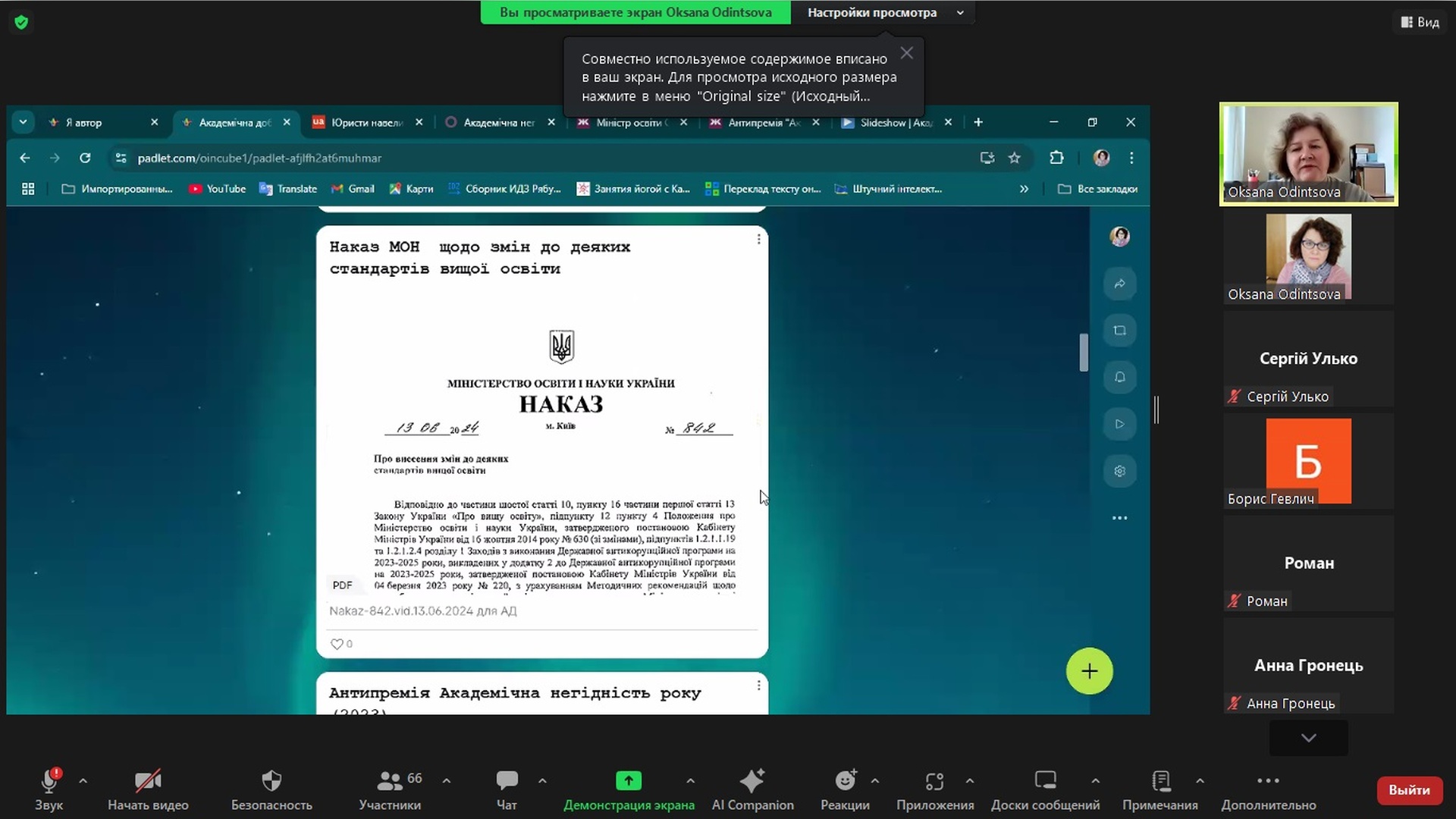1456x819 pixels.
Task: Open the YouTube bookmark
Action: 218,189
